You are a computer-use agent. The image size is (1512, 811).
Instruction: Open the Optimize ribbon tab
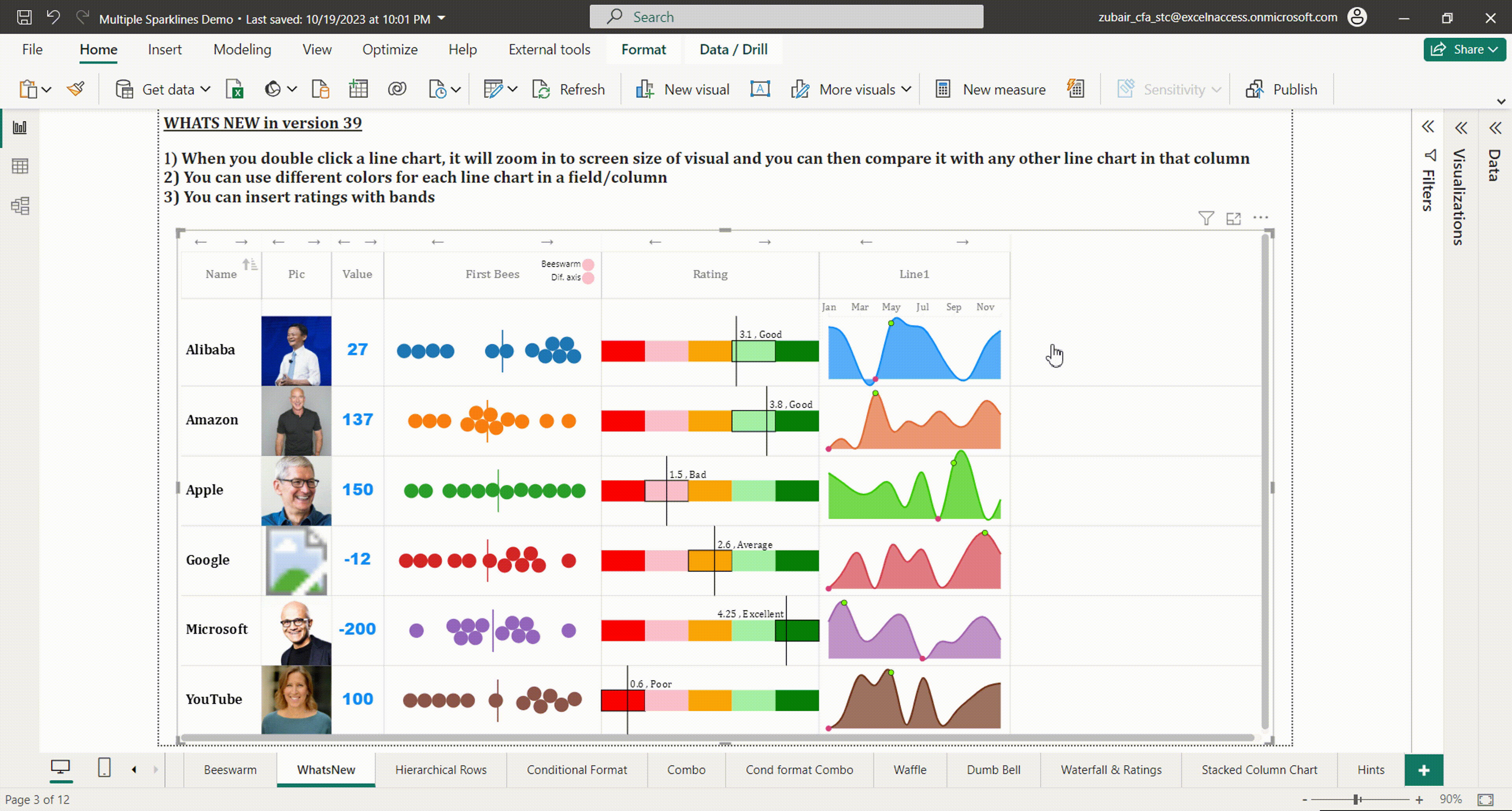[x=390, y=49]
